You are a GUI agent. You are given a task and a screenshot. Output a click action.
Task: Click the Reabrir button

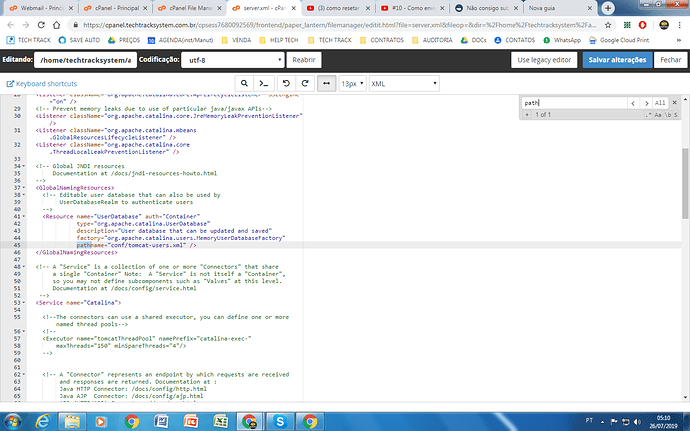coord(304,60)
